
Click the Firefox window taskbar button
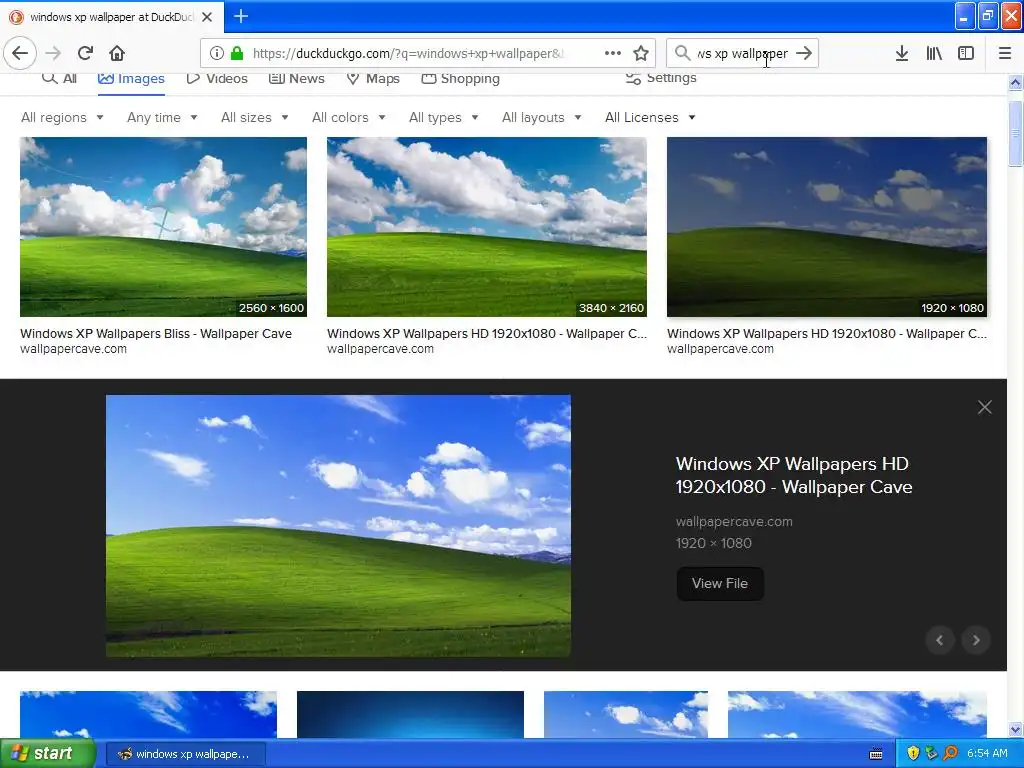(185, 754)
